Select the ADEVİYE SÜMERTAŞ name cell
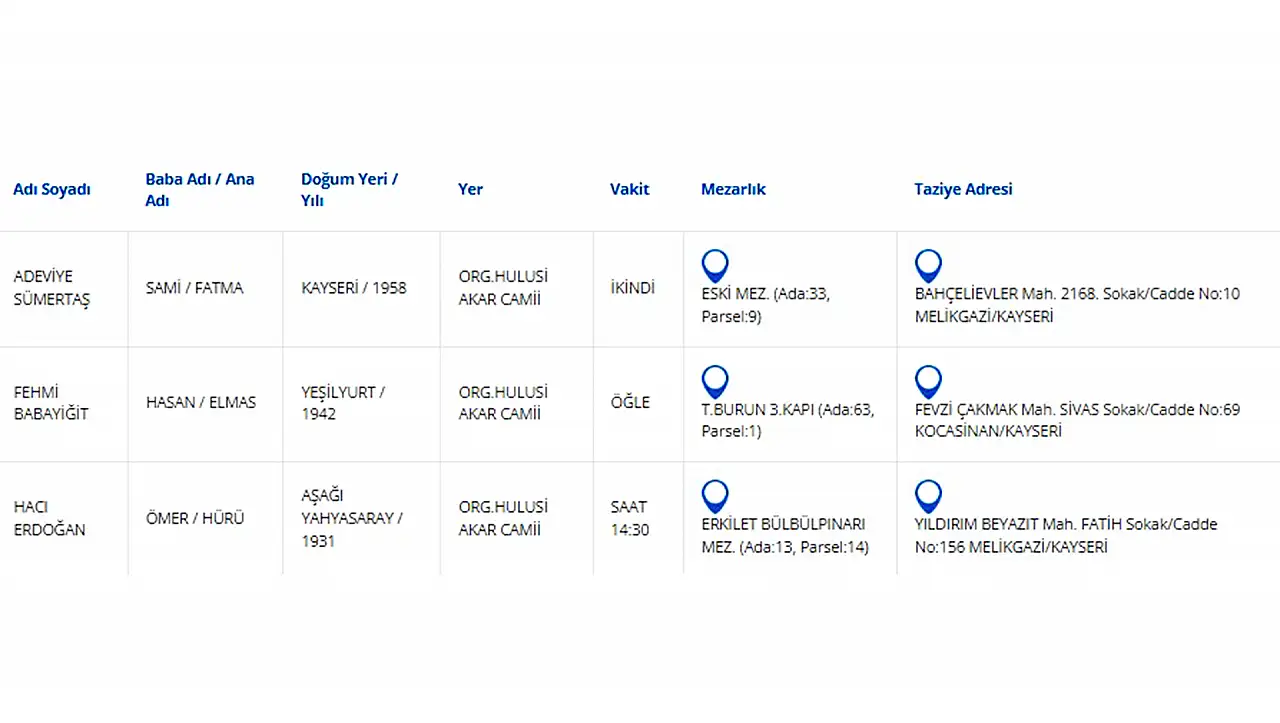Viewport: 1280px width, 723px height. click(x=51, y=288)
